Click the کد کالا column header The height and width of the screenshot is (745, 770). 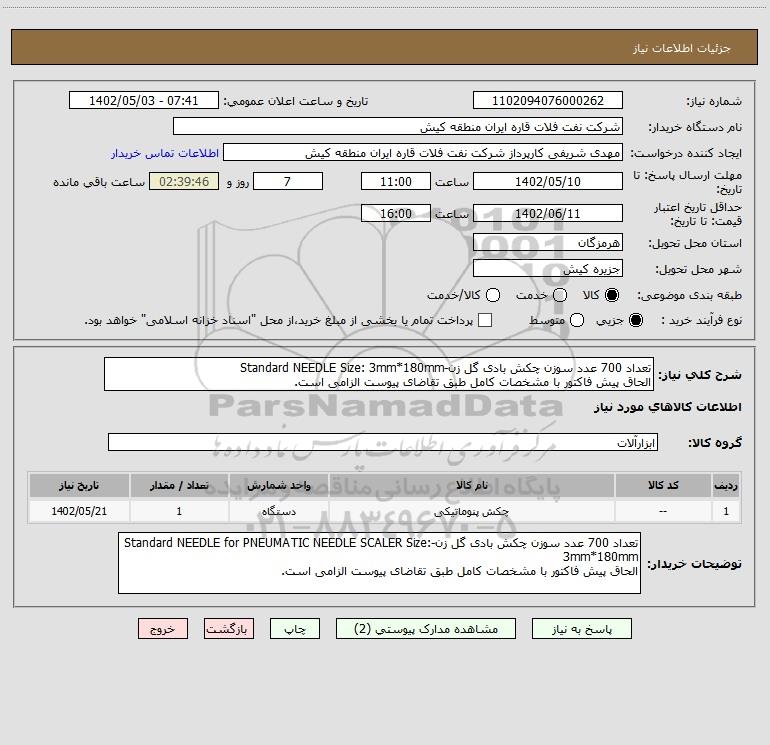click(663, 485)
